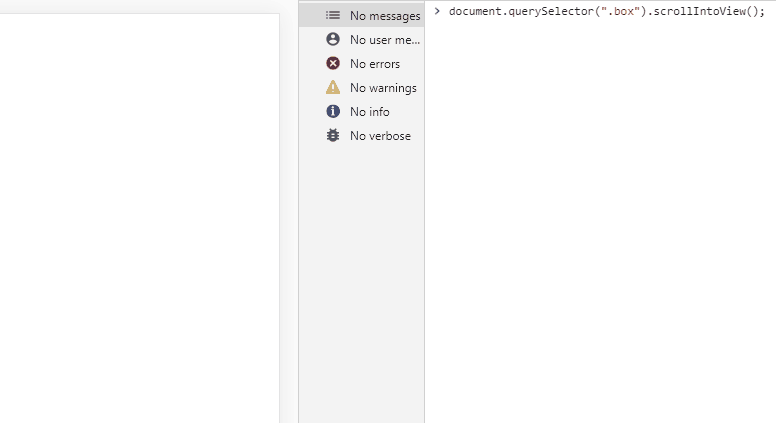The image size is (776, 423).
Task: Click the blue info circle icon
Action: tap(333, 112)
